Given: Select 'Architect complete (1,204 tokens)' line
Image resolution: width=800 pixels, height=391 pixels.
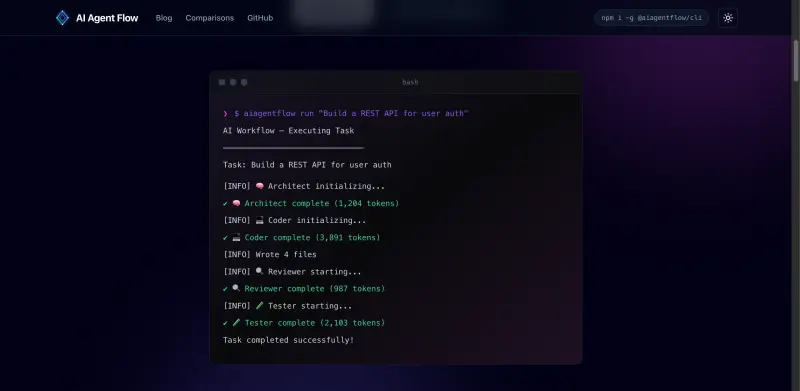Looking at the screenshot, I should click(x=321, y=203).
